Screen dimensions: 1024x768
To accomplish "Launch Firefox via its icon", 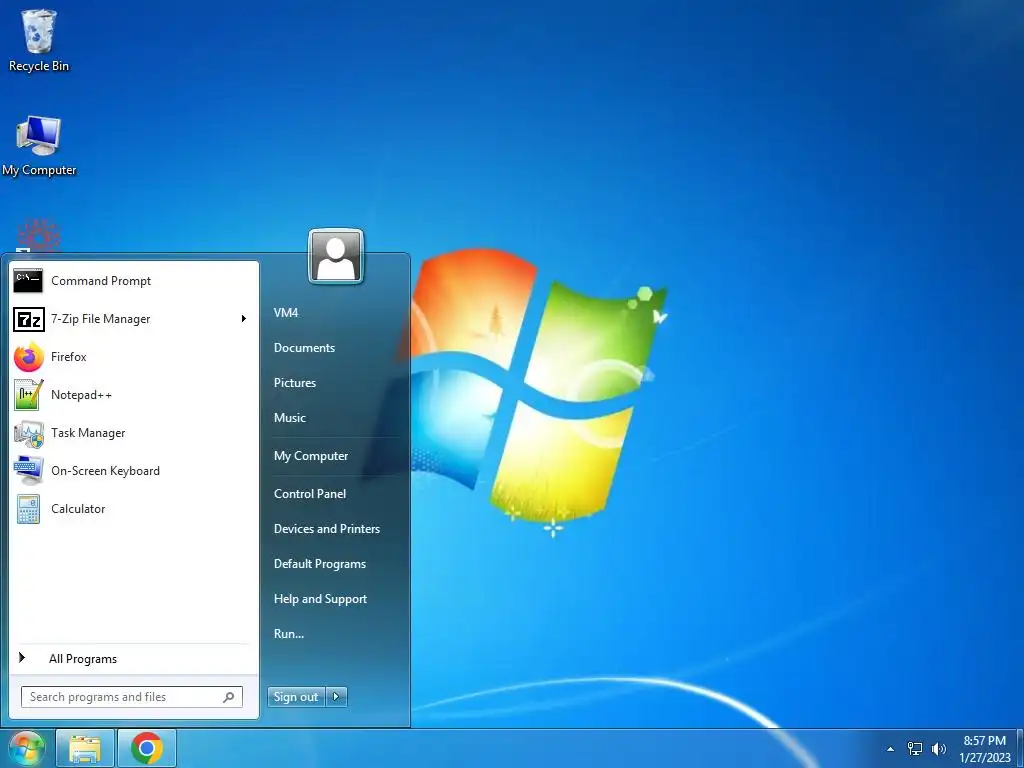I will pyautogui.click(x=28, y=357).
